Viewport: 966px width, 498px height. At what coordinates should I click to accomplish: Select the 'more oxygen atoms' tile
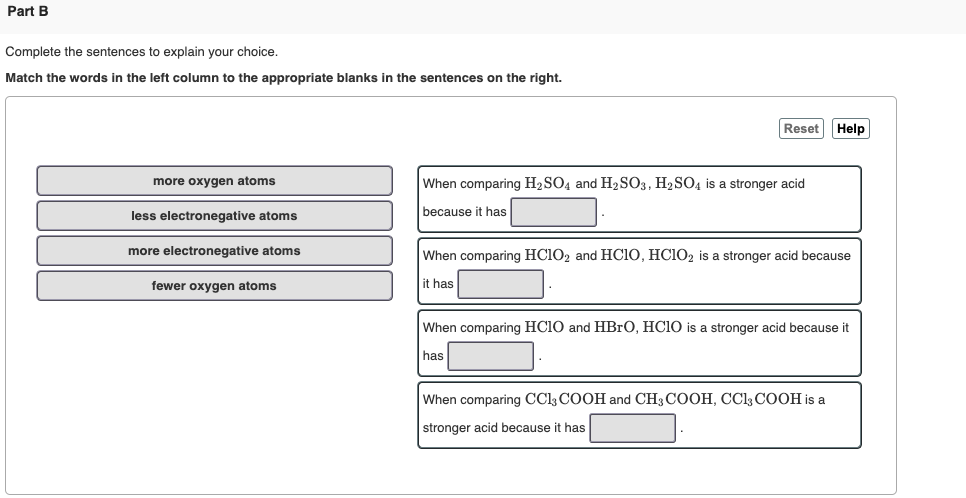(214, 181)
